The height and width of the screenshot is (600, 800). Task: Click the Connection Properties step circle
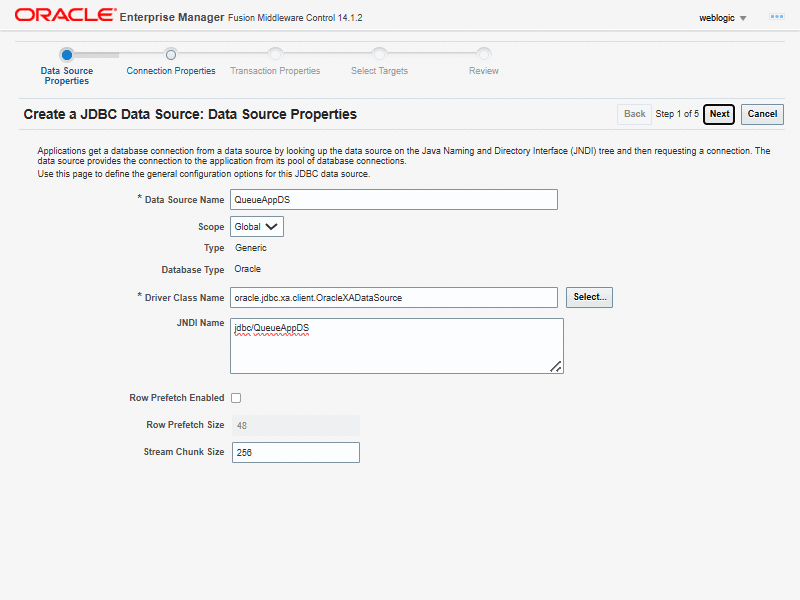(x=171, y=54)
